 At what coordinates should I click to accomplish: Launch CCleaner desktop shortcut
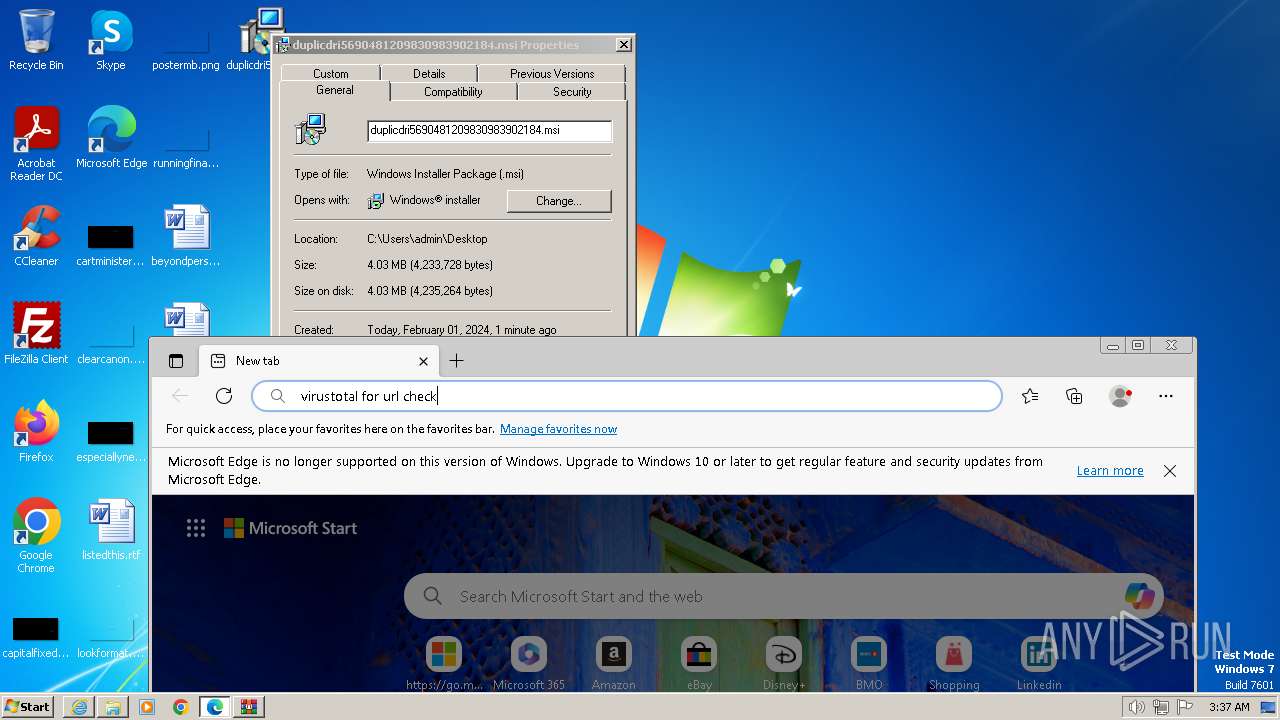click(x=36, y=235)
